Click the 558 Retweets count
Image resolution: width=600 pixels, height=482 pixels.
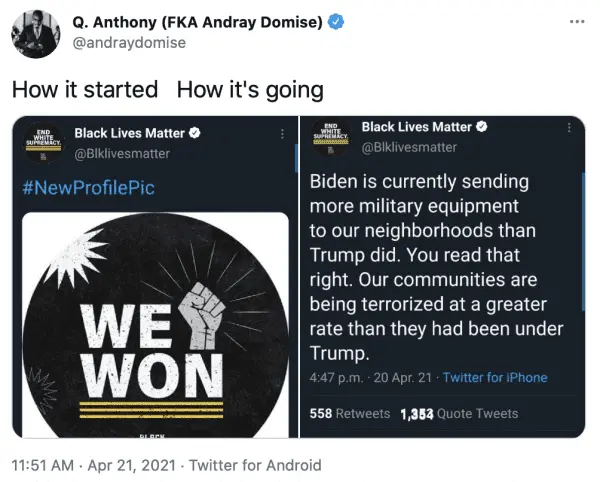click(349, 413)
